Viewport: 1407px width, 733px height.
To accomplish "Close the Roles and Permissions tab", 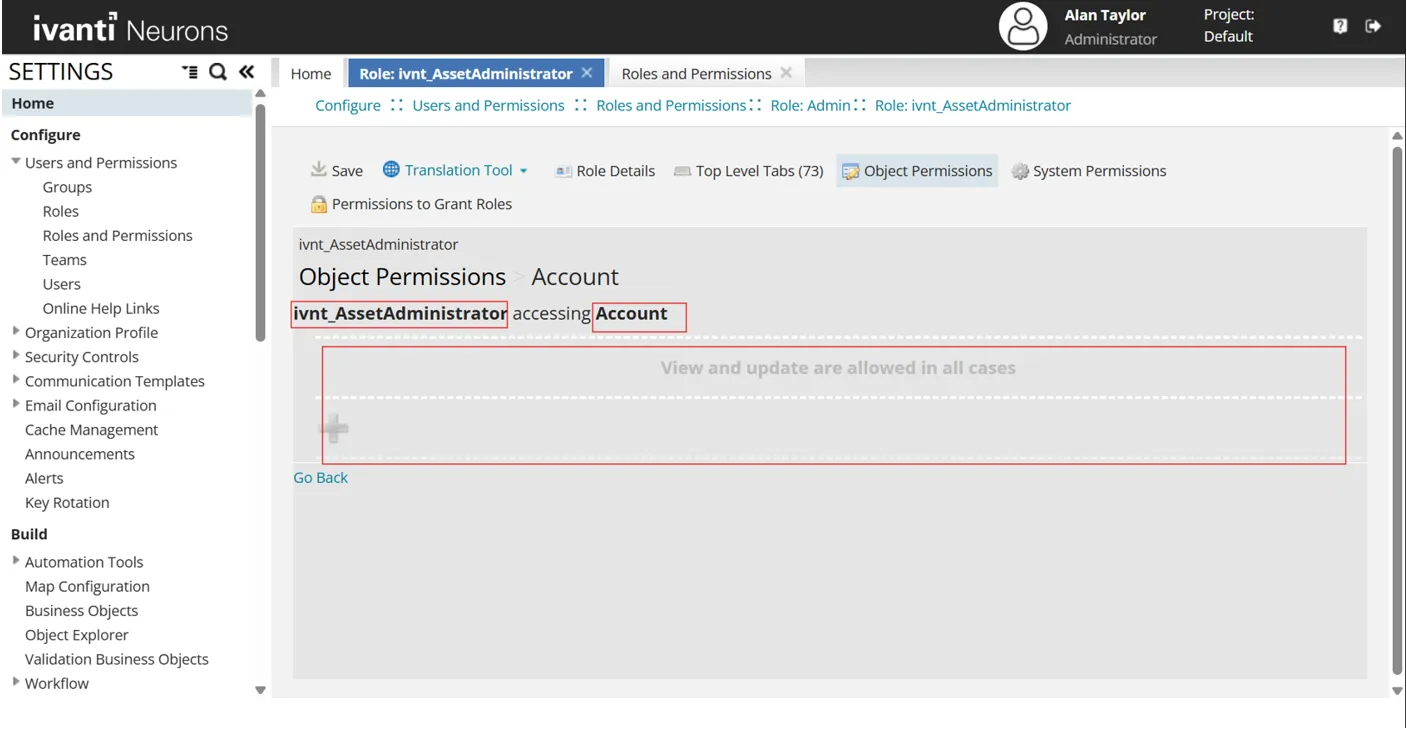I will [786, 73].
